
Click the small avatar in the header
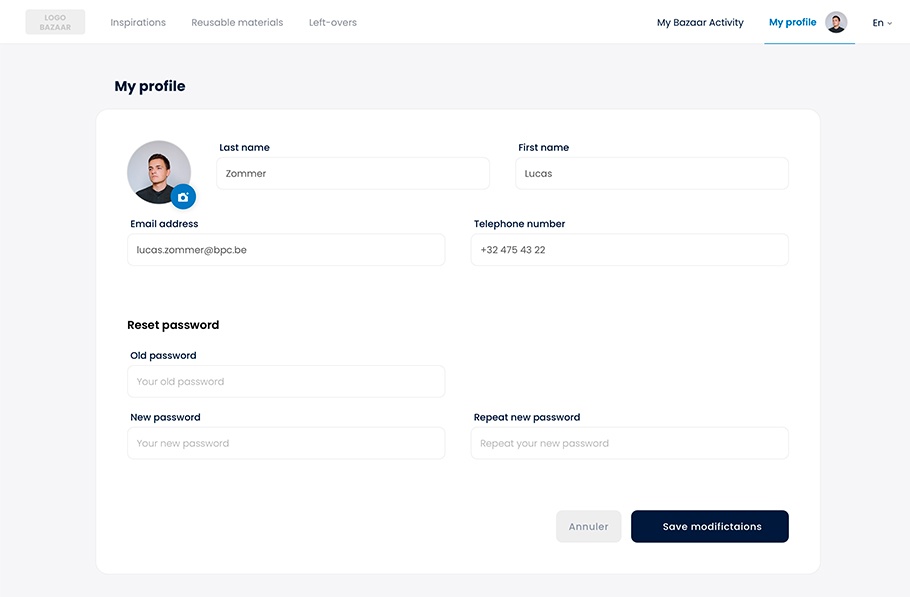(836, 23)
